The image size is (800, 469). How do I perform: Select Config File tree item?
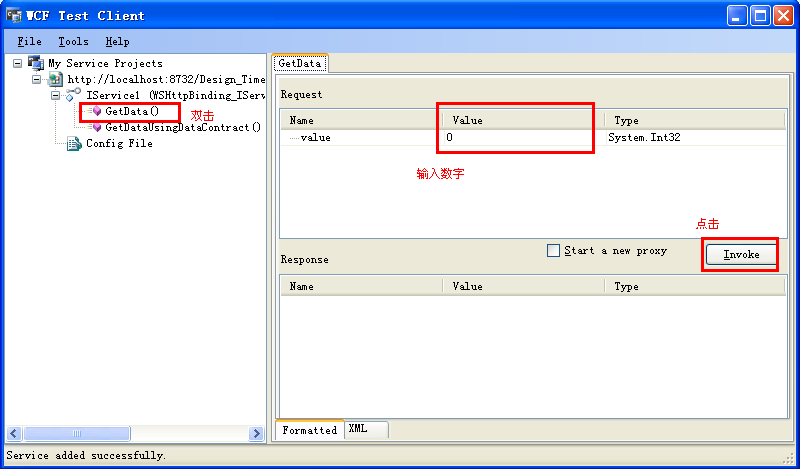click(119, 143)
